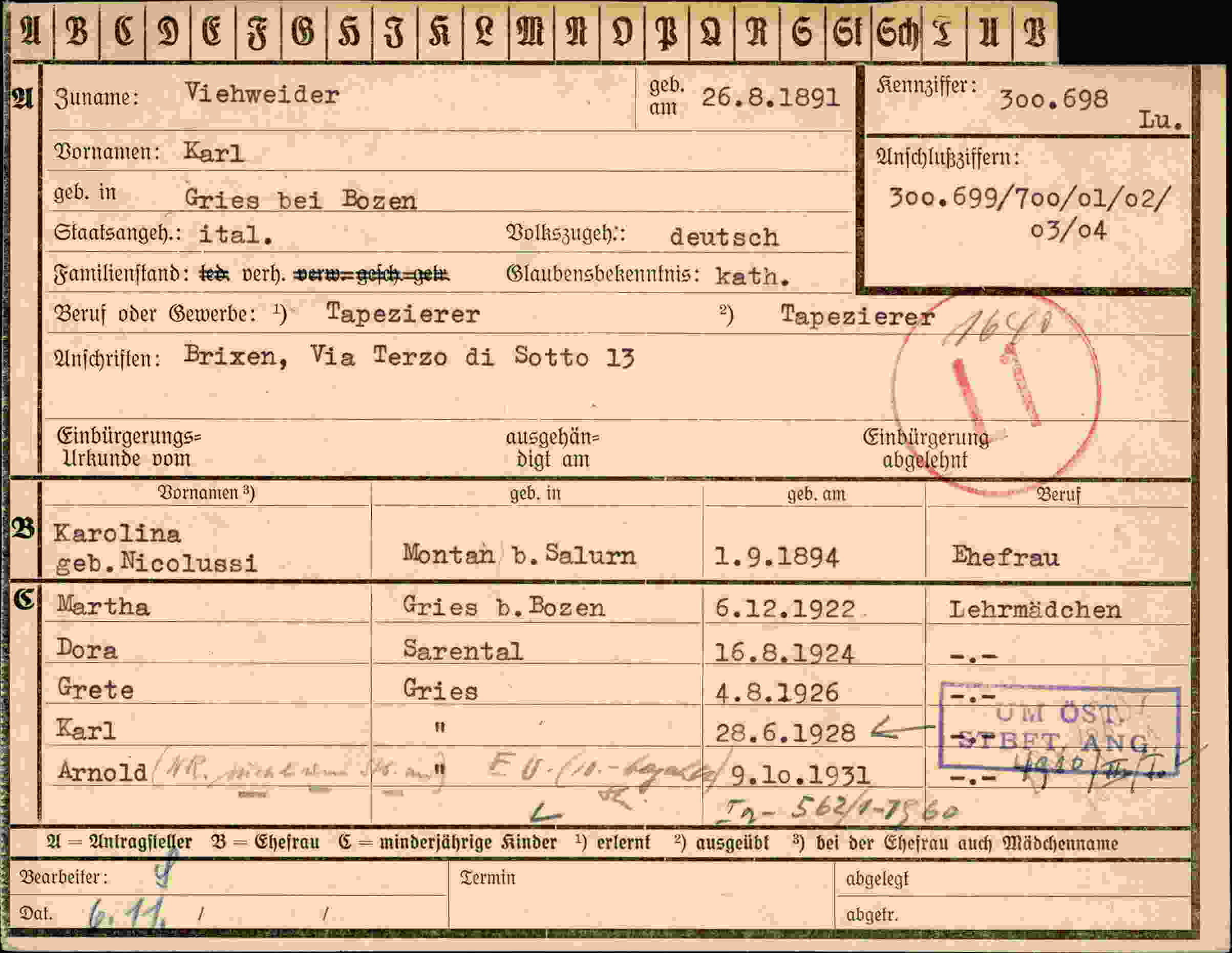
Task: Click the "Einbürgerungs-Urkunde vom" label
Action: [129, 447]
